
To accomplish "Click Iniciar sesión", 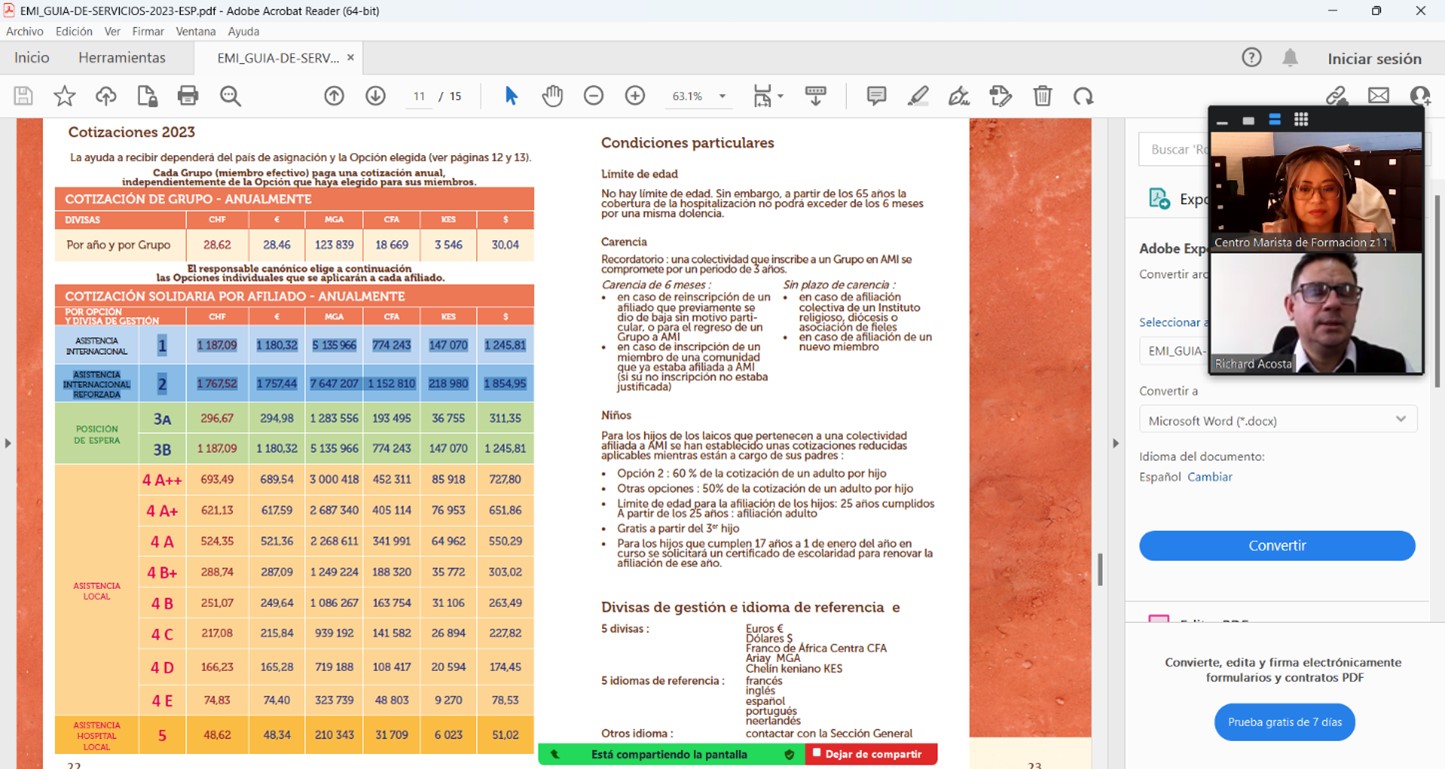I will pyautogui.click(x=1374, y=58).
